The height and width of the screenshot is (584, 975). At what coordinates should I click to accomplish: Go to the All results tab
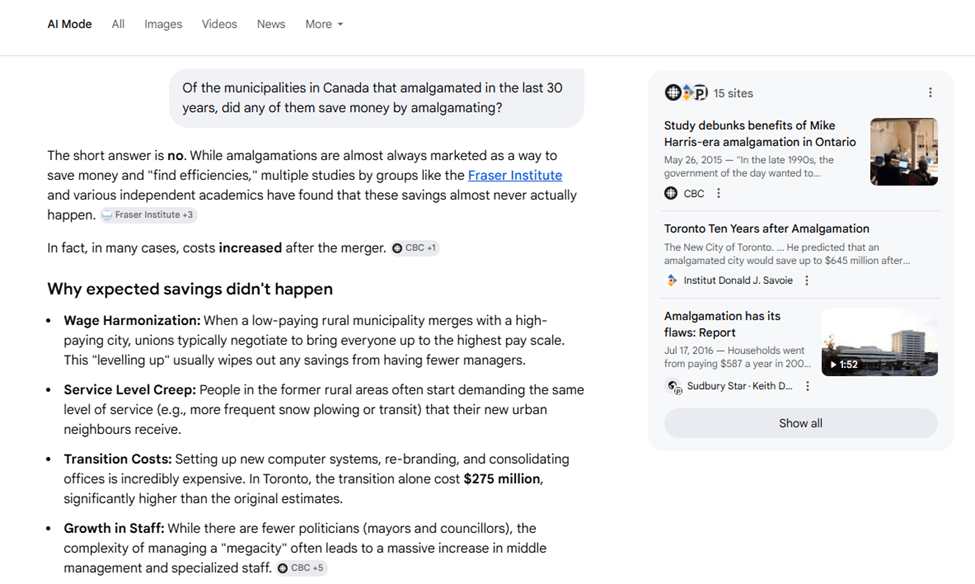coord(118,24)
